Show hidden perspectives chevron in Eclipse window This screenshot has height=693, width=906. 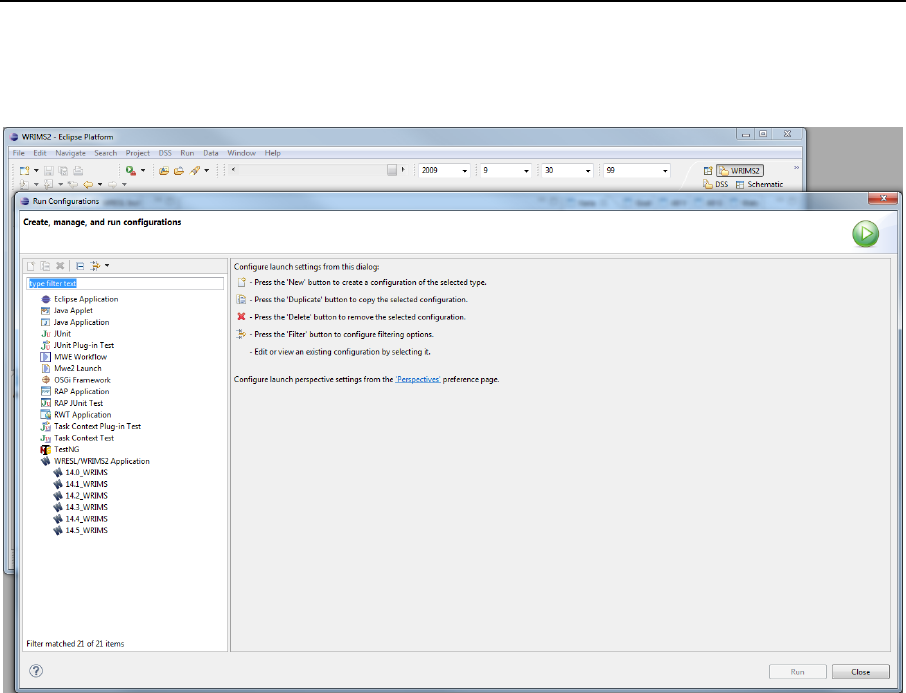point(796,168)
